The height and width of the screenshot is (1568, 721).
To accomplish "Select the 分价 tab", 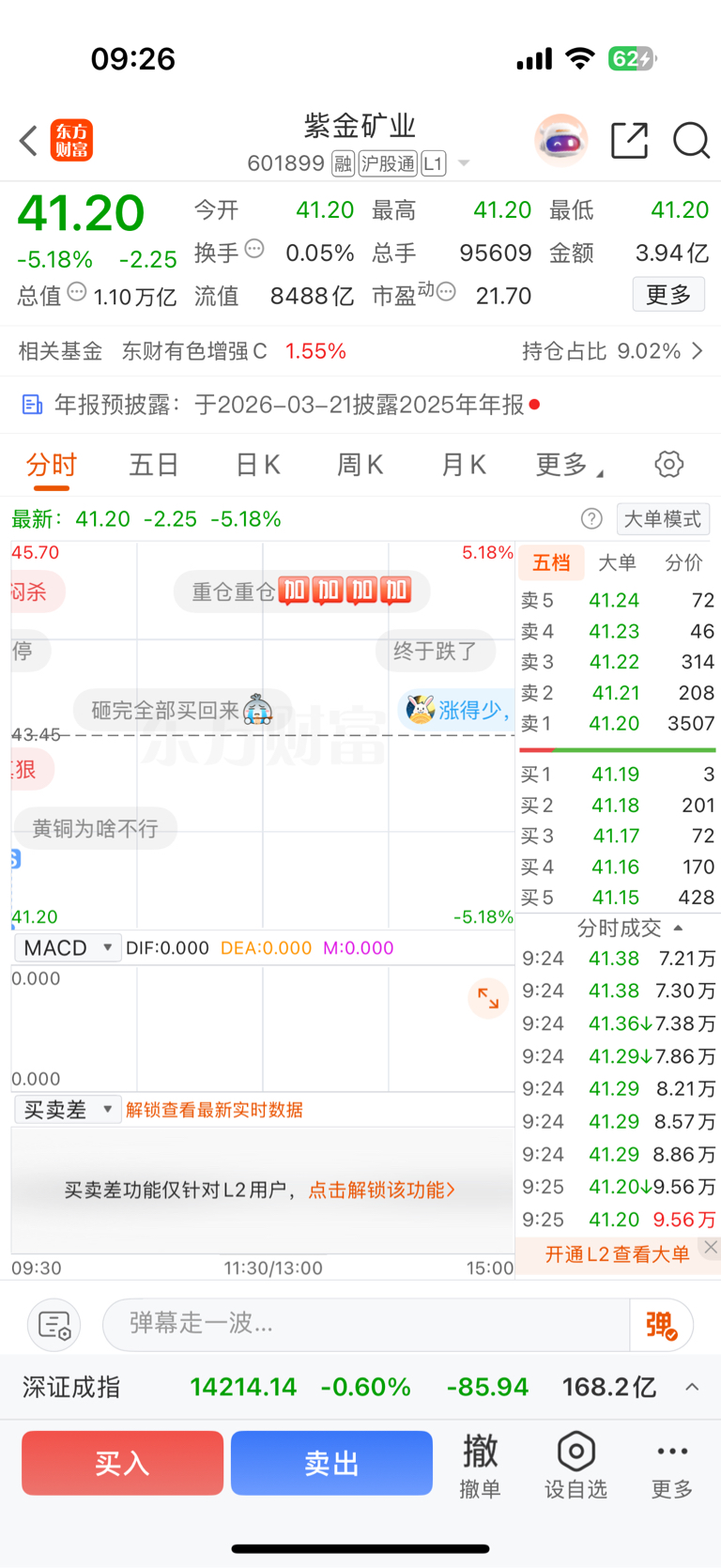I will pos(683,562).
